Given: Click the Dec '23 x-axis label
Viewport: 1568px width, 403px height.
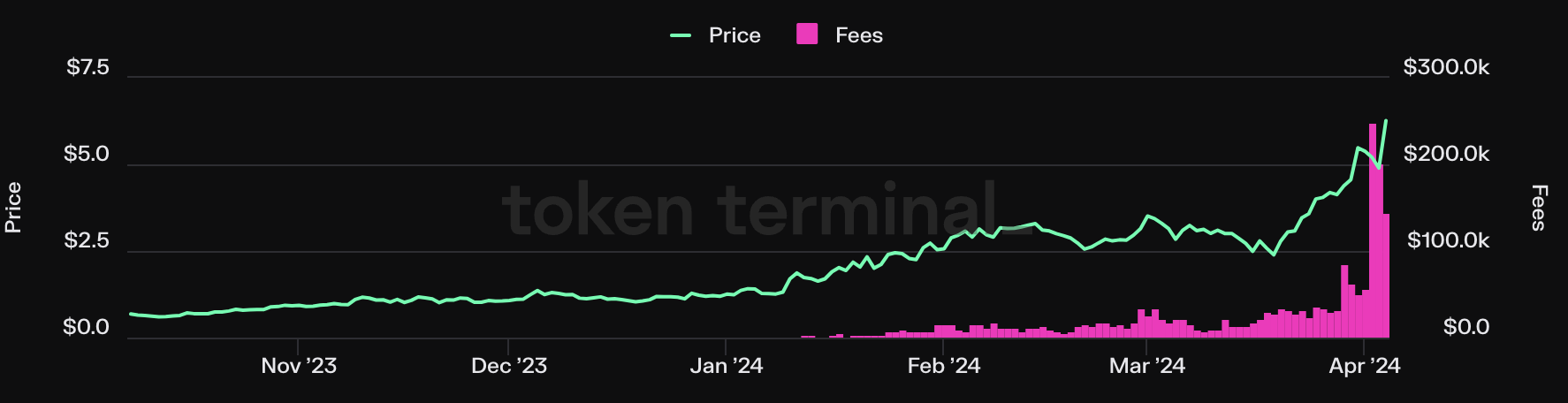Looking at the screenshot, I should pyautogui.click(x=509, y=366).
